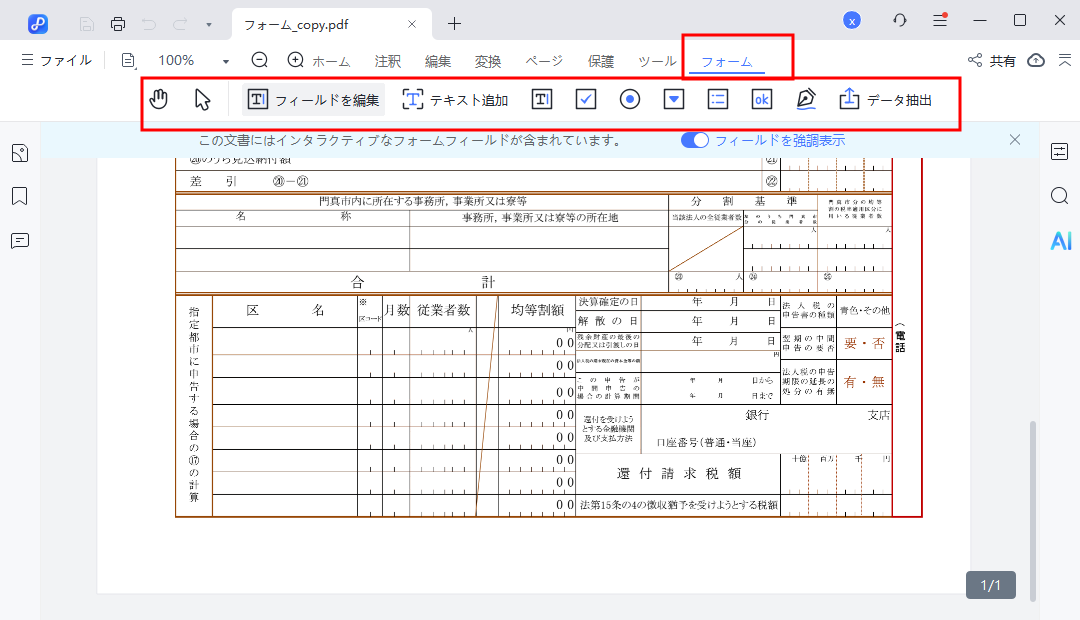Add a checkbox form field
The image size is (1080, 620).
click(x=586, y=99)
